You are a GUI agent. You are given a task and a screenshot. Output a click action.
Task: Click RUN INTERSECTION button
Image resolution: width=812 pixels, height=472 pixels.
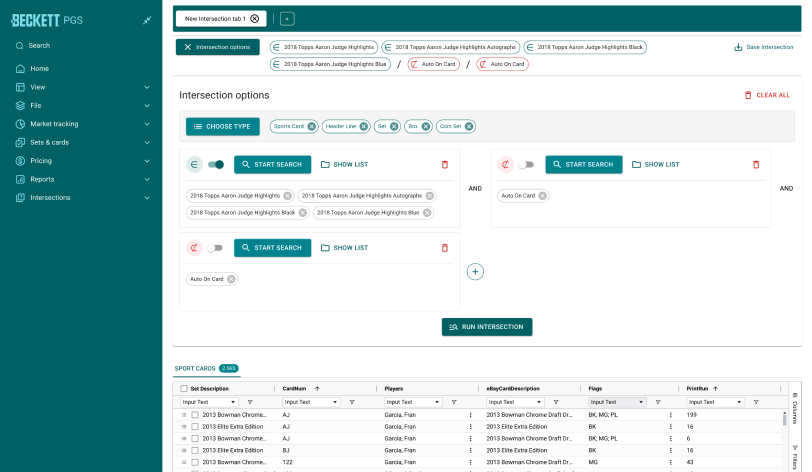coord(487,327)
